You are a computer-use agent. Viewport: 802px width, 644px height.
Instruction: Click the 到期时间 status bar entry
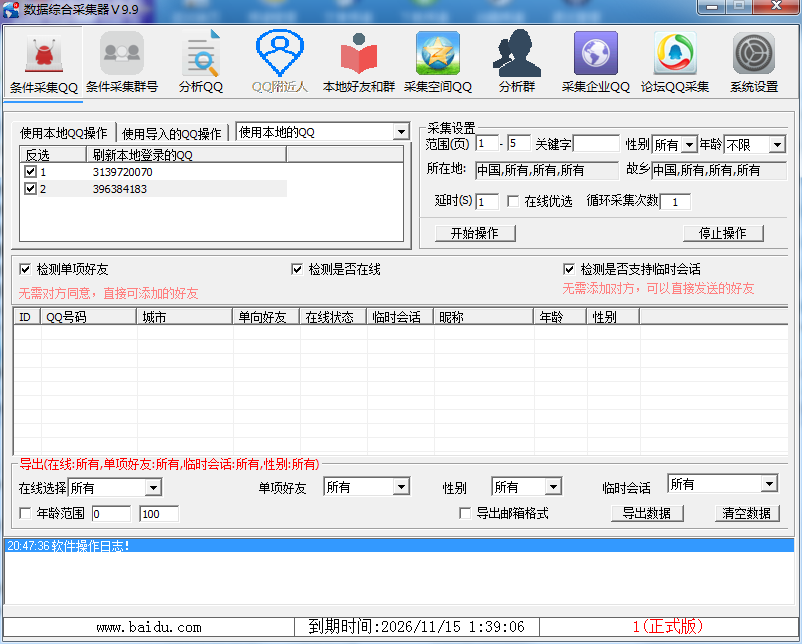click(x=416, y=627)
